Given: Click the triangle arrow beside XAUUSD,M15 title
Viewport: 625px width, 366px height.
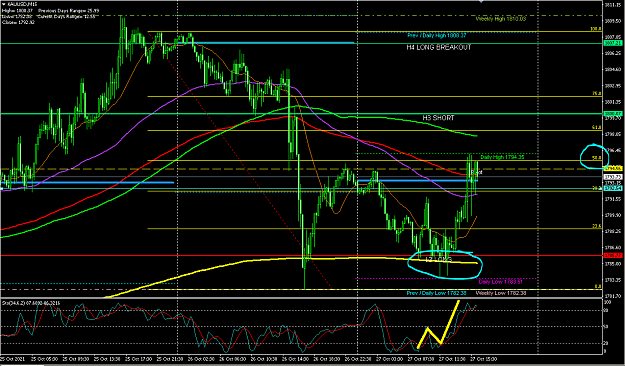Looking at the screenshot, I should point(4,4).
